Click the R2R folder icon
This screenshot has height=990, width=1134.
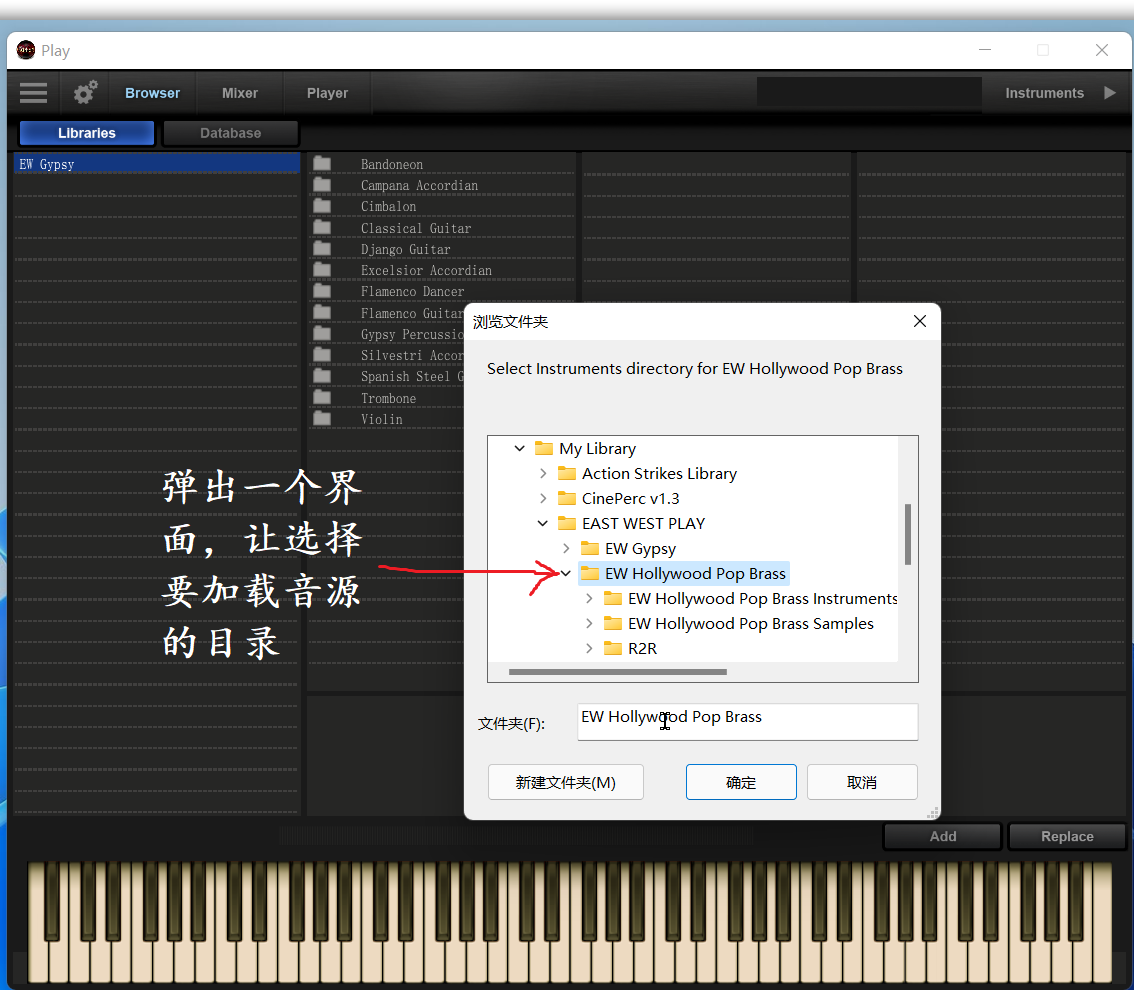[613, 648]
